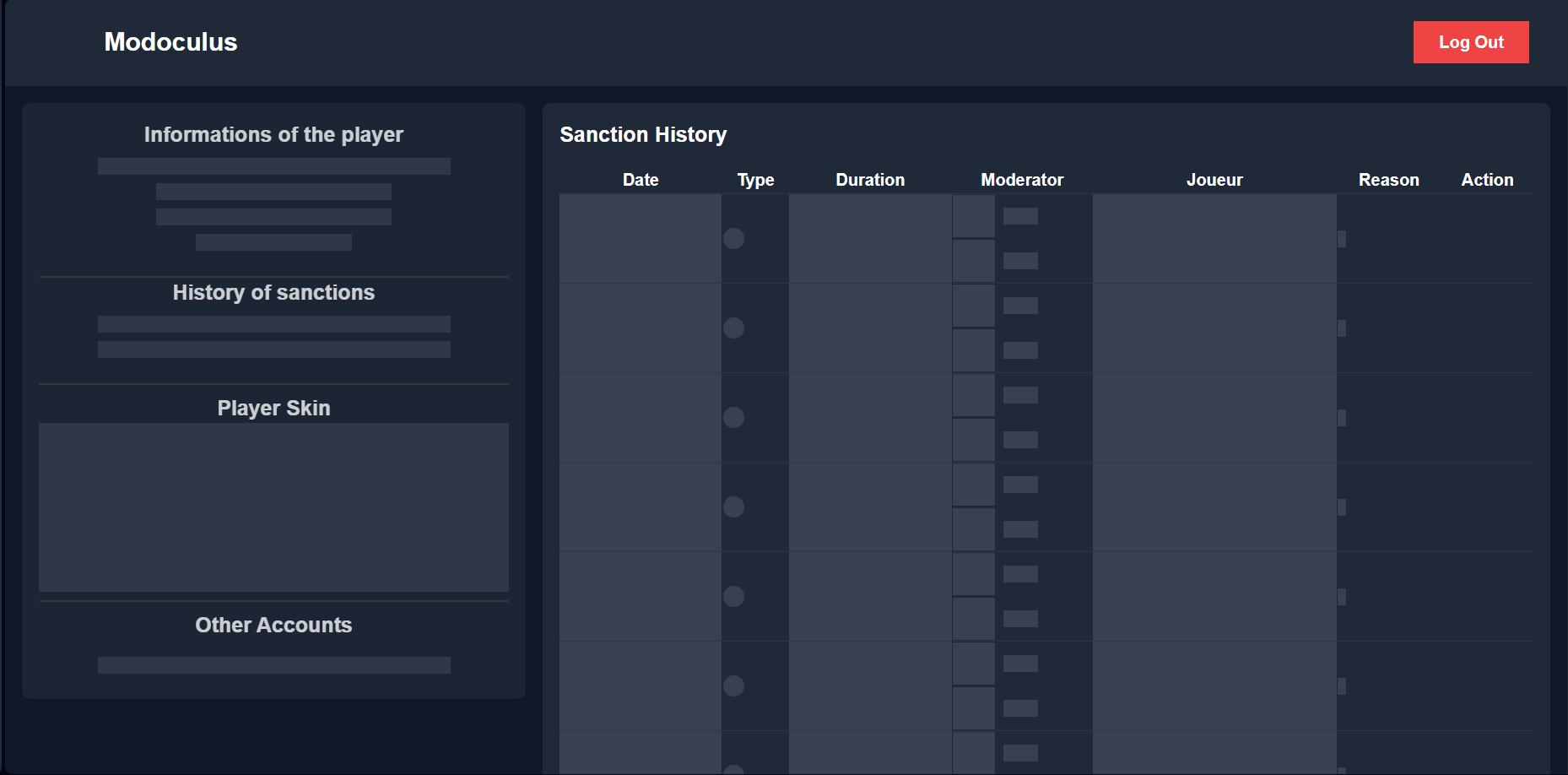Select the sanction type icon in first row
The image size is (1568, 775).
(x=733, y=239)
